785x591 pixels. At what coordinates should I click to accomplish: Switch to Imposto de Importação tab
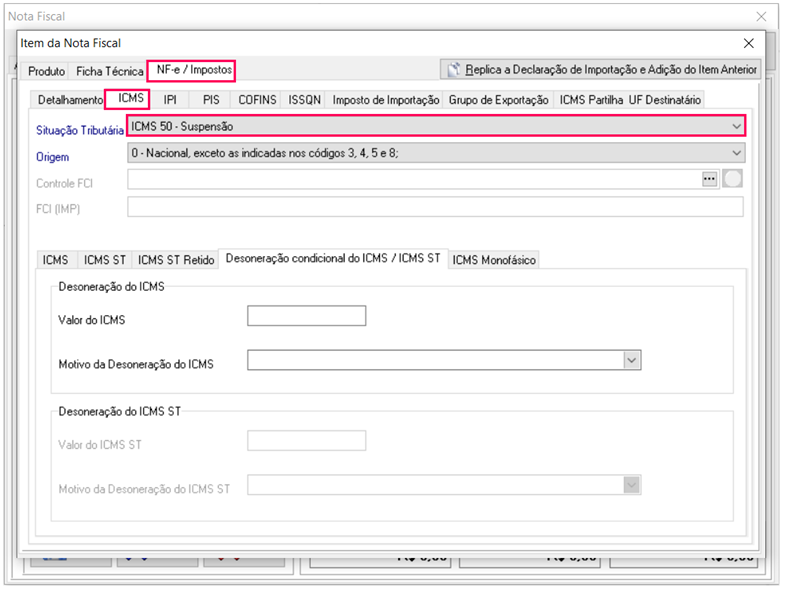pyautogui.click(x=386, y=100)
